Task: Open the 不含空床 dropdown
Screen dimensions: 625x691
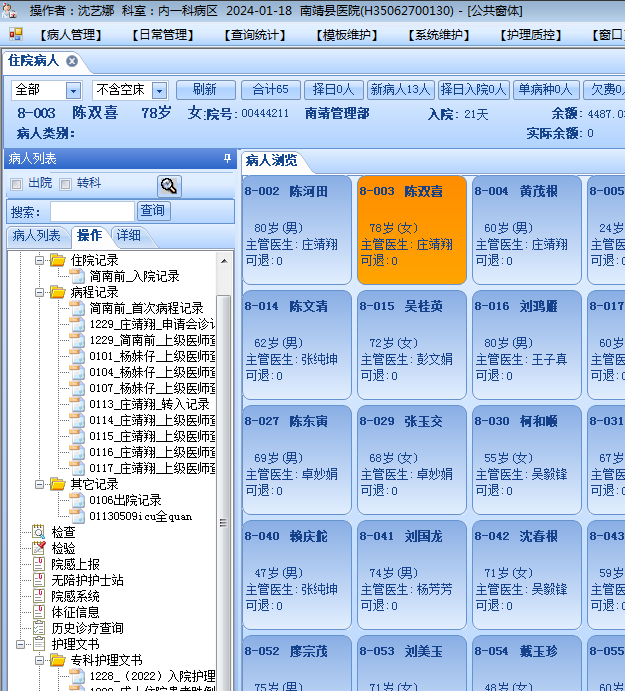Action: tap(160, 90)
